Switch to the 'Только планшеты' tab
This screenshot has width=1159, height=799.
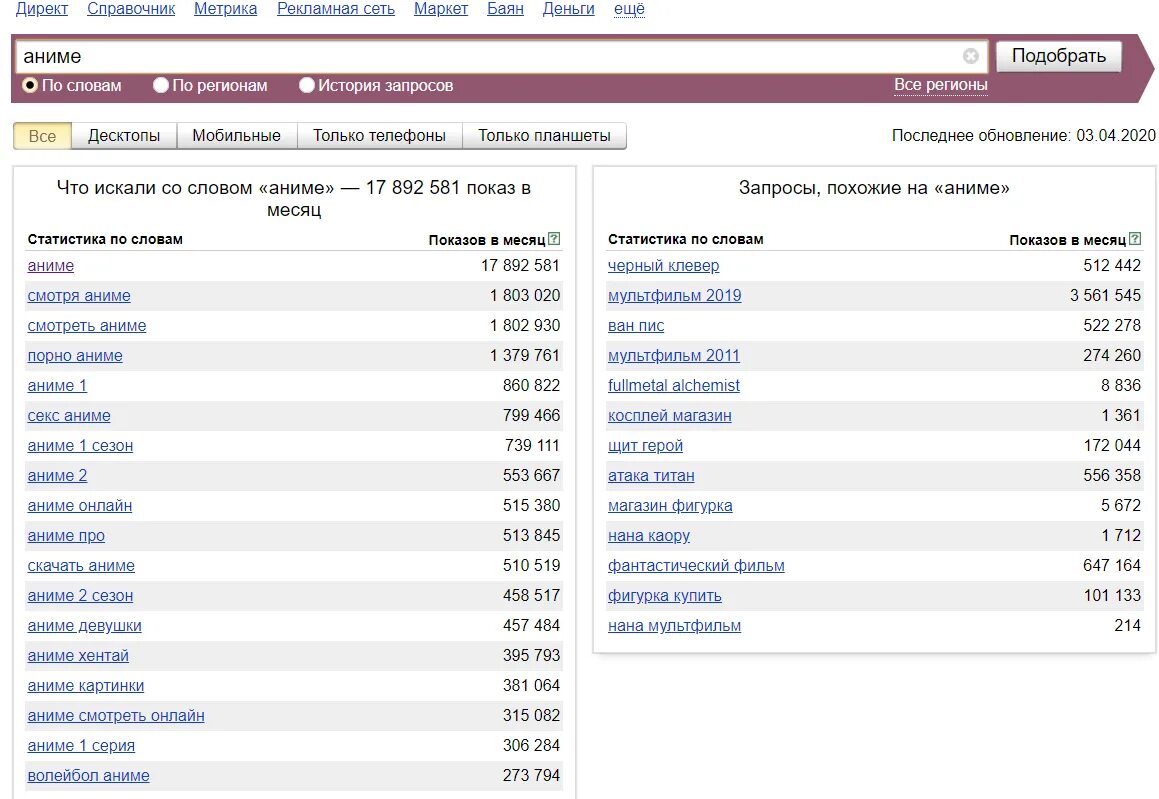click(544, 136)
